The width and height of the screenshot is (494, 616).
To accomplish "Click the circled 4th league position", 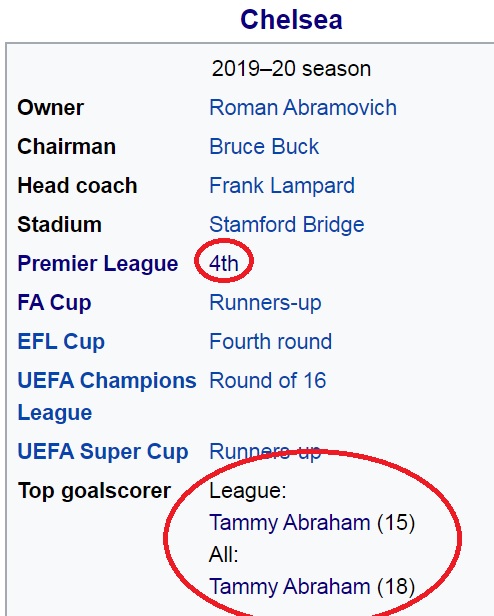I will [224, 263].
